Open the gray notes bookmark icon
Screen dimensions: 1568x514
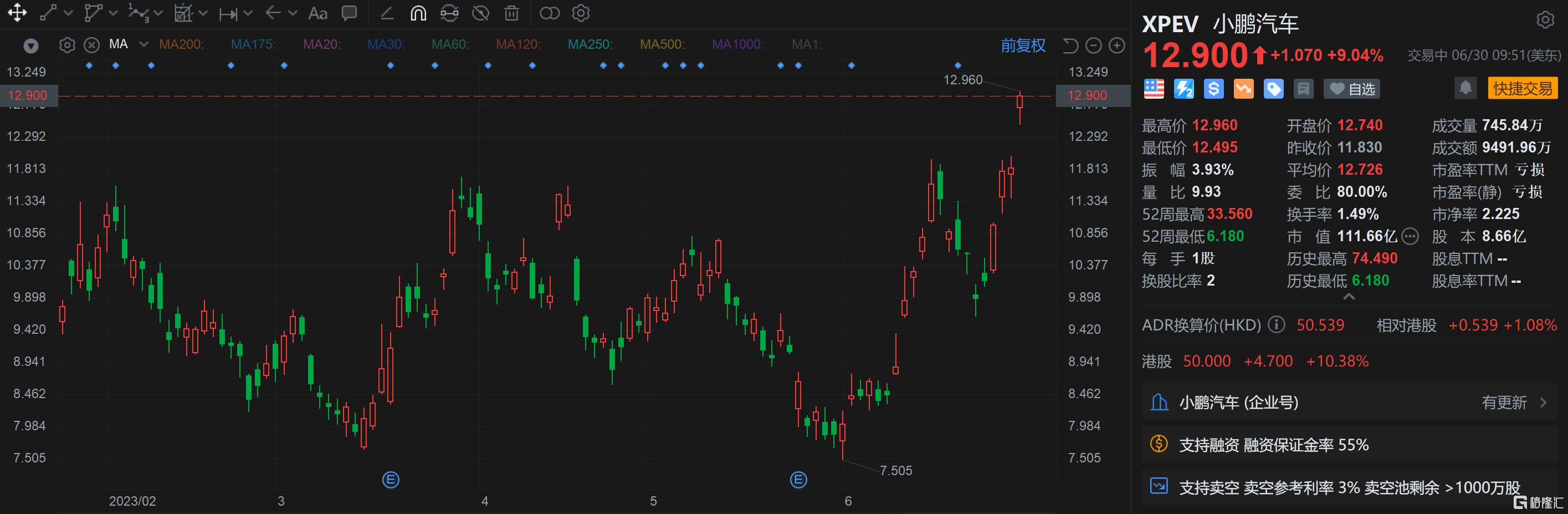(x=1303, y=89)
